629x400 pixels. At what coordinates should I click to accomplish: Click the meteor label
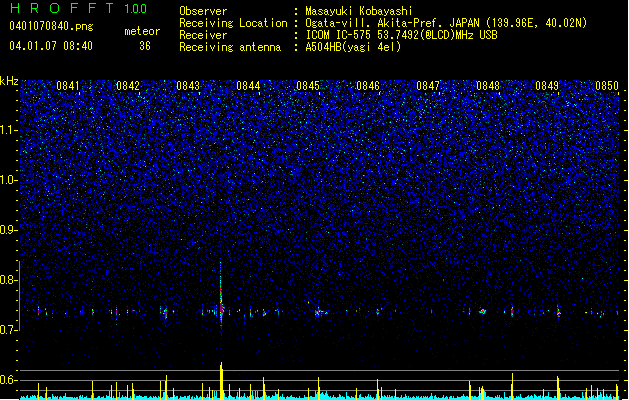click(142, 31)
